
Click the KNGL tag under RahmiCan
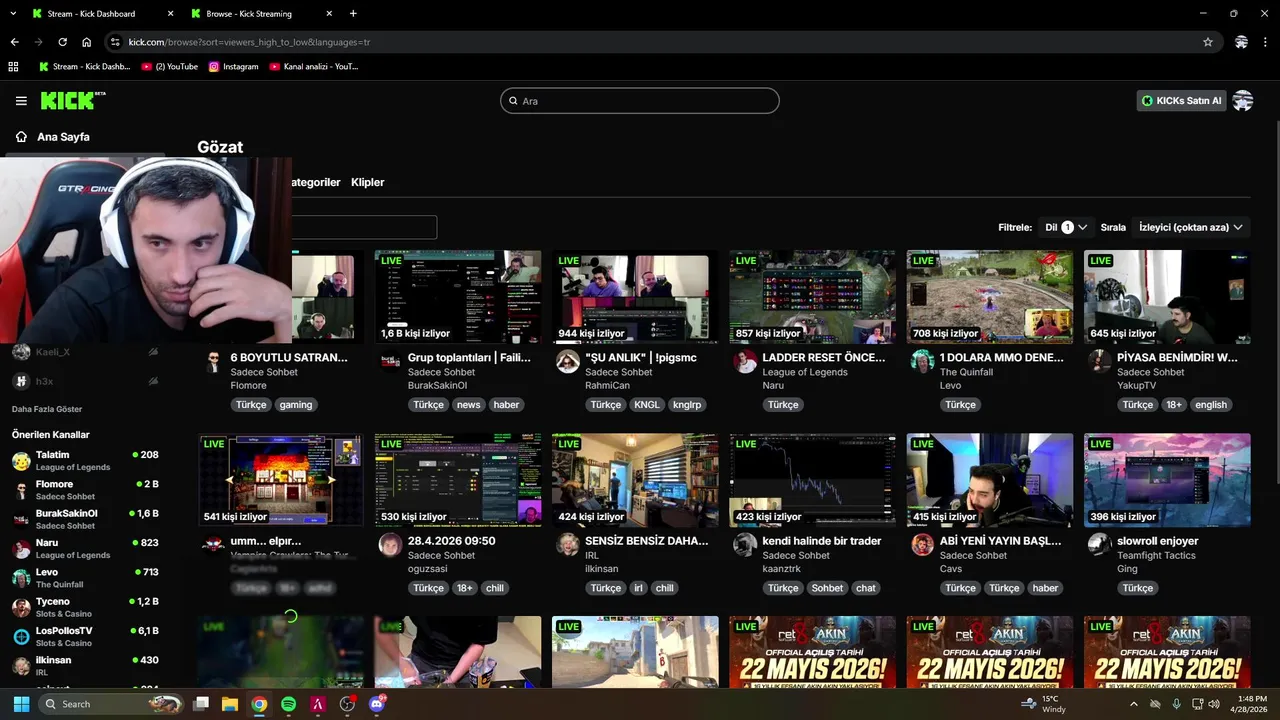pyautogui.click(x=646, y=405)
